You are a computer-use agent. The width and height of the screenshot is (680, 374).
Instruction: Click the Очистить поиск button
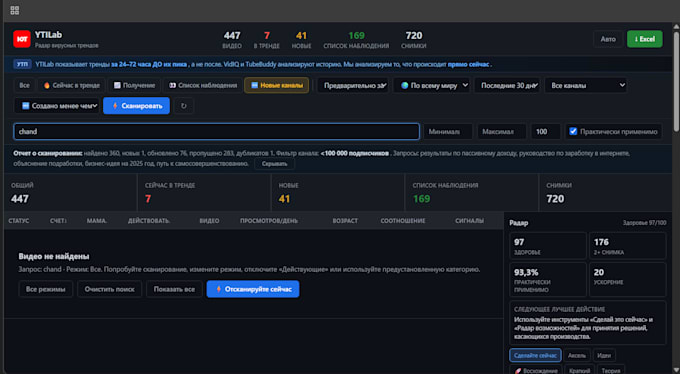pos(109,289)
